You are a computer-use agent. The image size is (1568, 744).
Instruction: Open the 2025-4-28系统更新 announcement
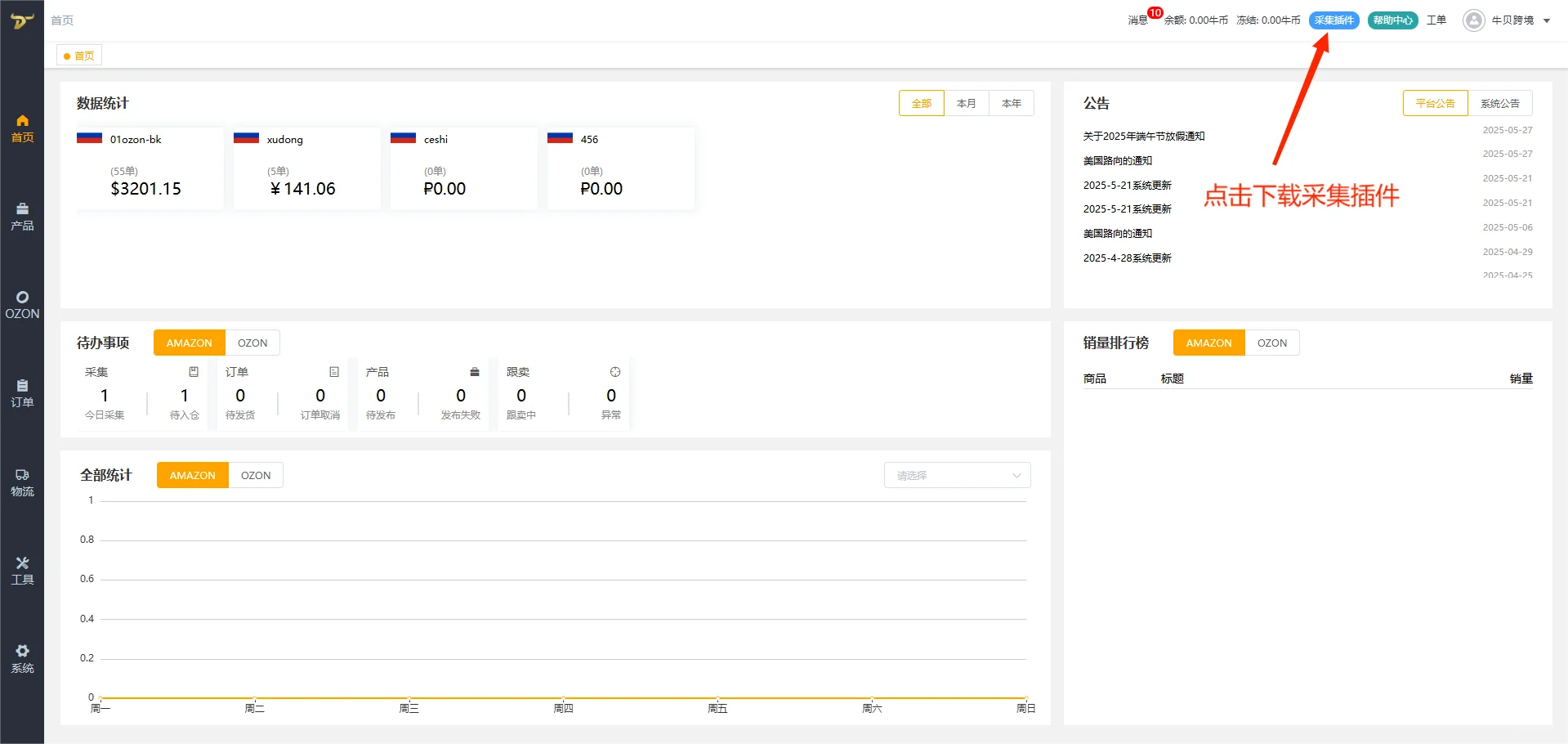[1128, 258]
